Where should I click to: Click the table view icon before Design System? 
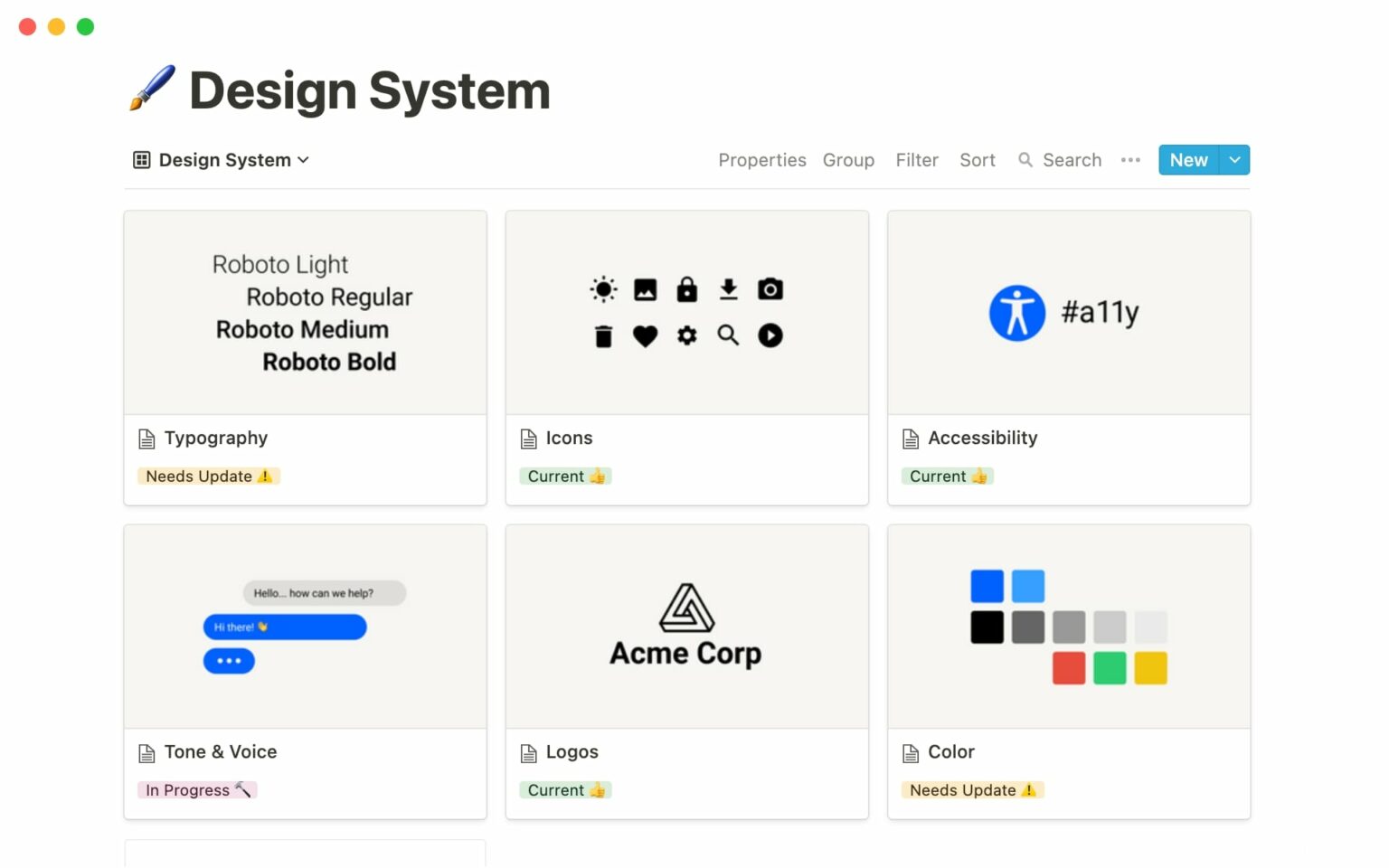140,159
